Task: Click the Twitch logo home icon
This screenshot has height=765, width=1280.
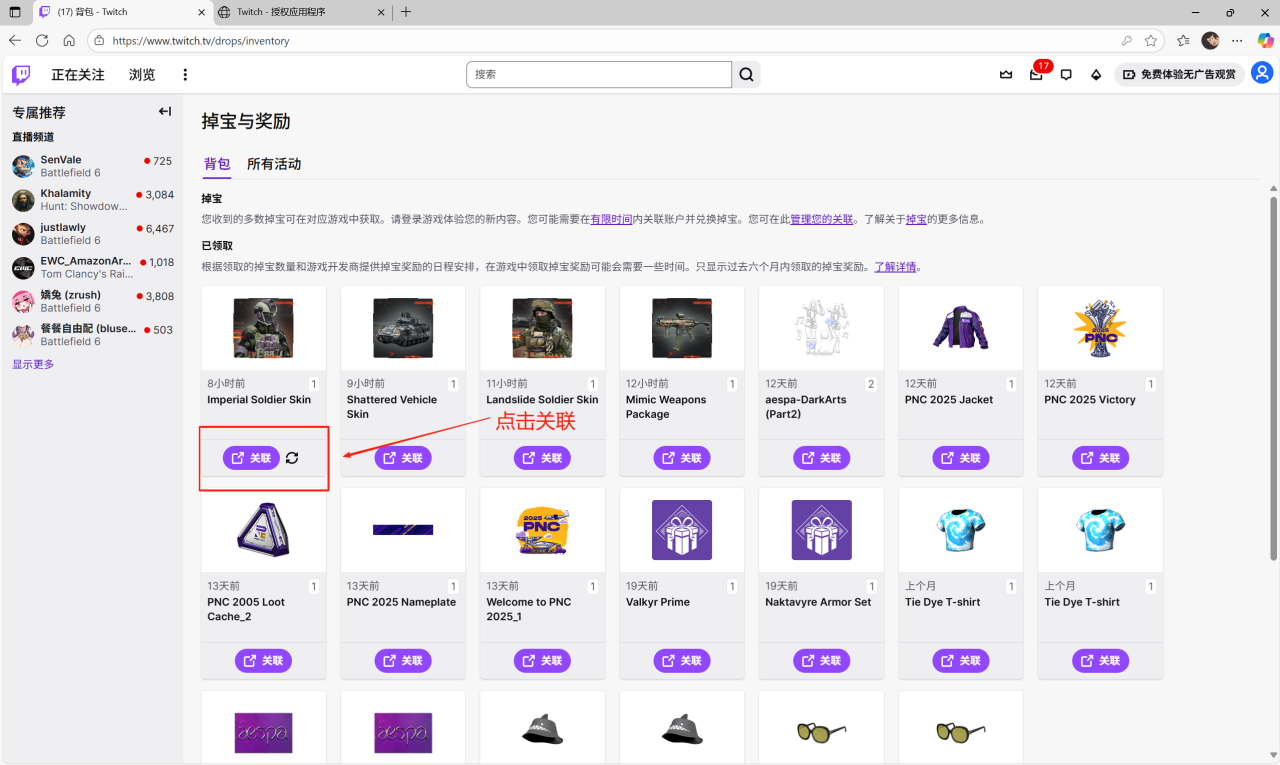Action: click(21, 75)
